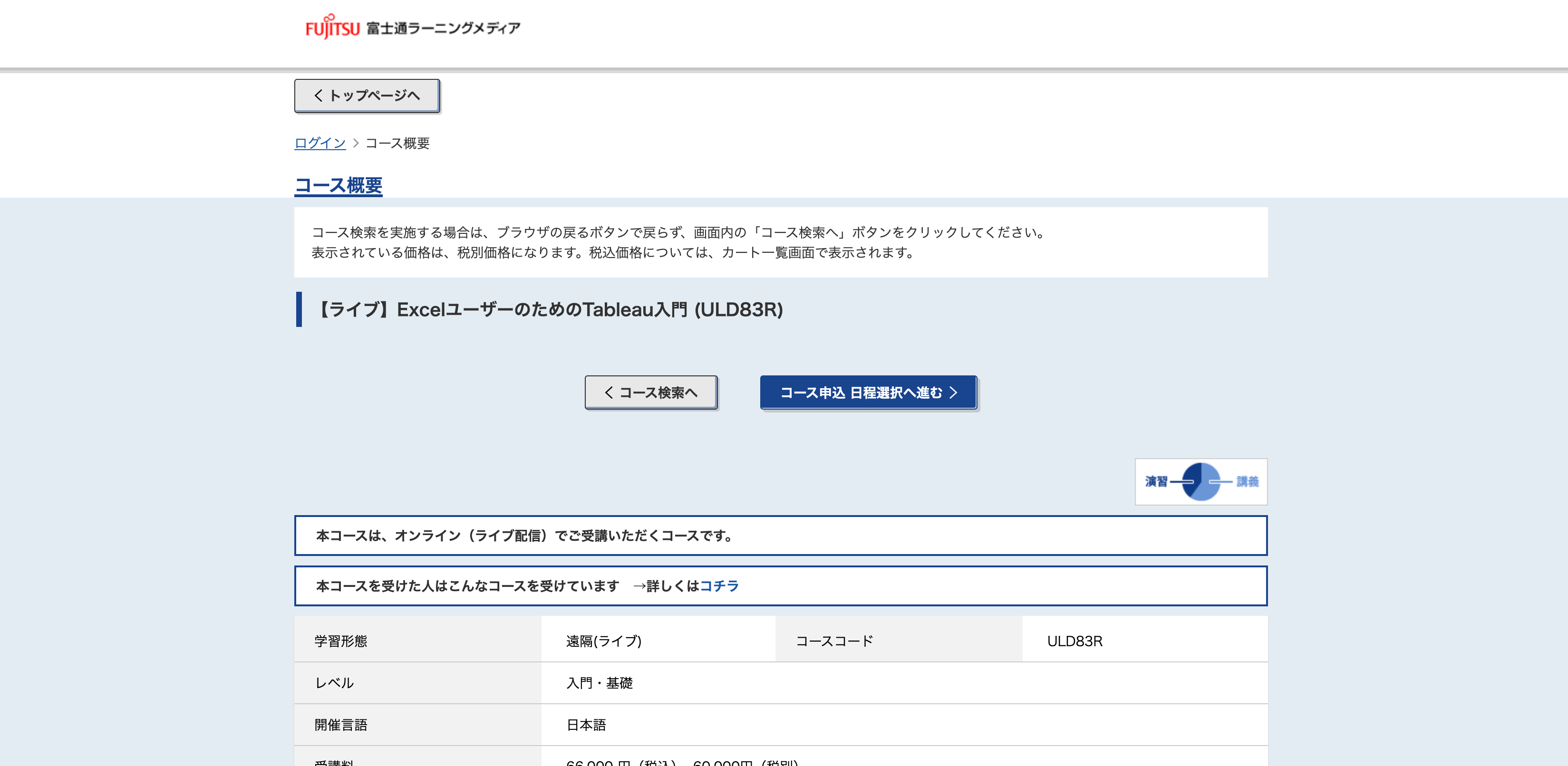This screenshot has width=1568, height=766.
Task: Proceed with コース申込 日程選択へ進む button
Action: coord(868,393)
